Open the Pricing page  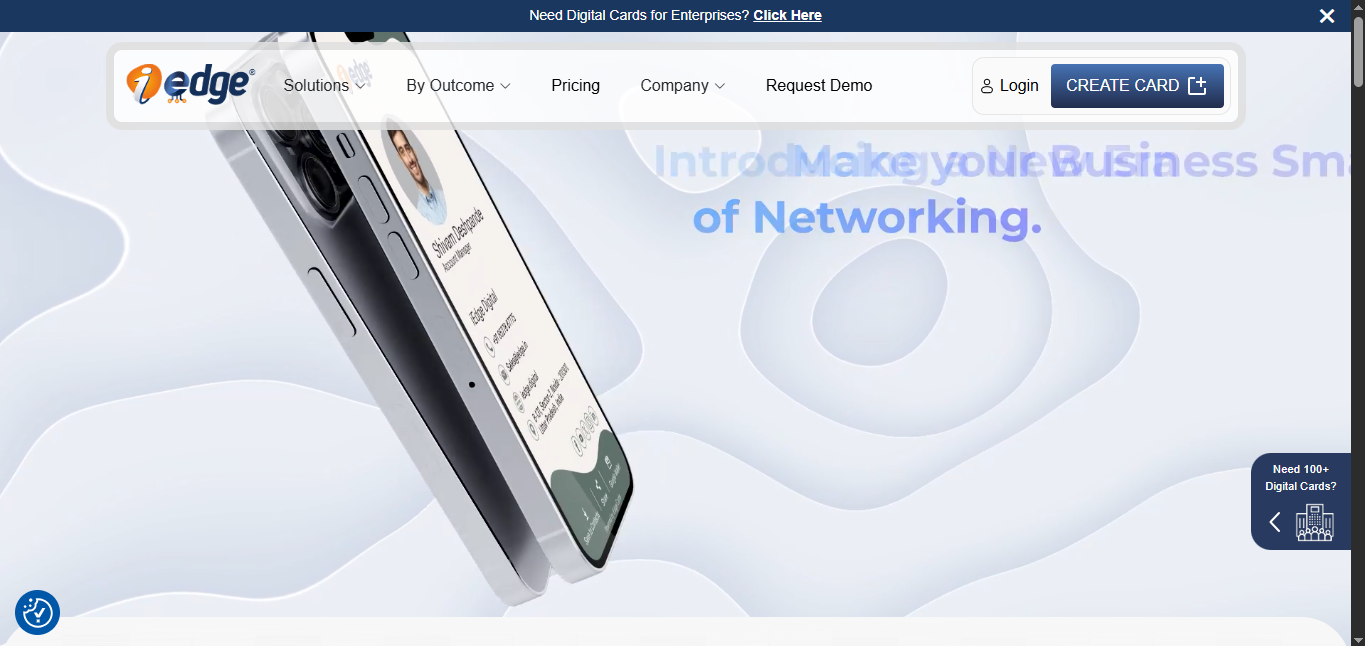(575, 86)
